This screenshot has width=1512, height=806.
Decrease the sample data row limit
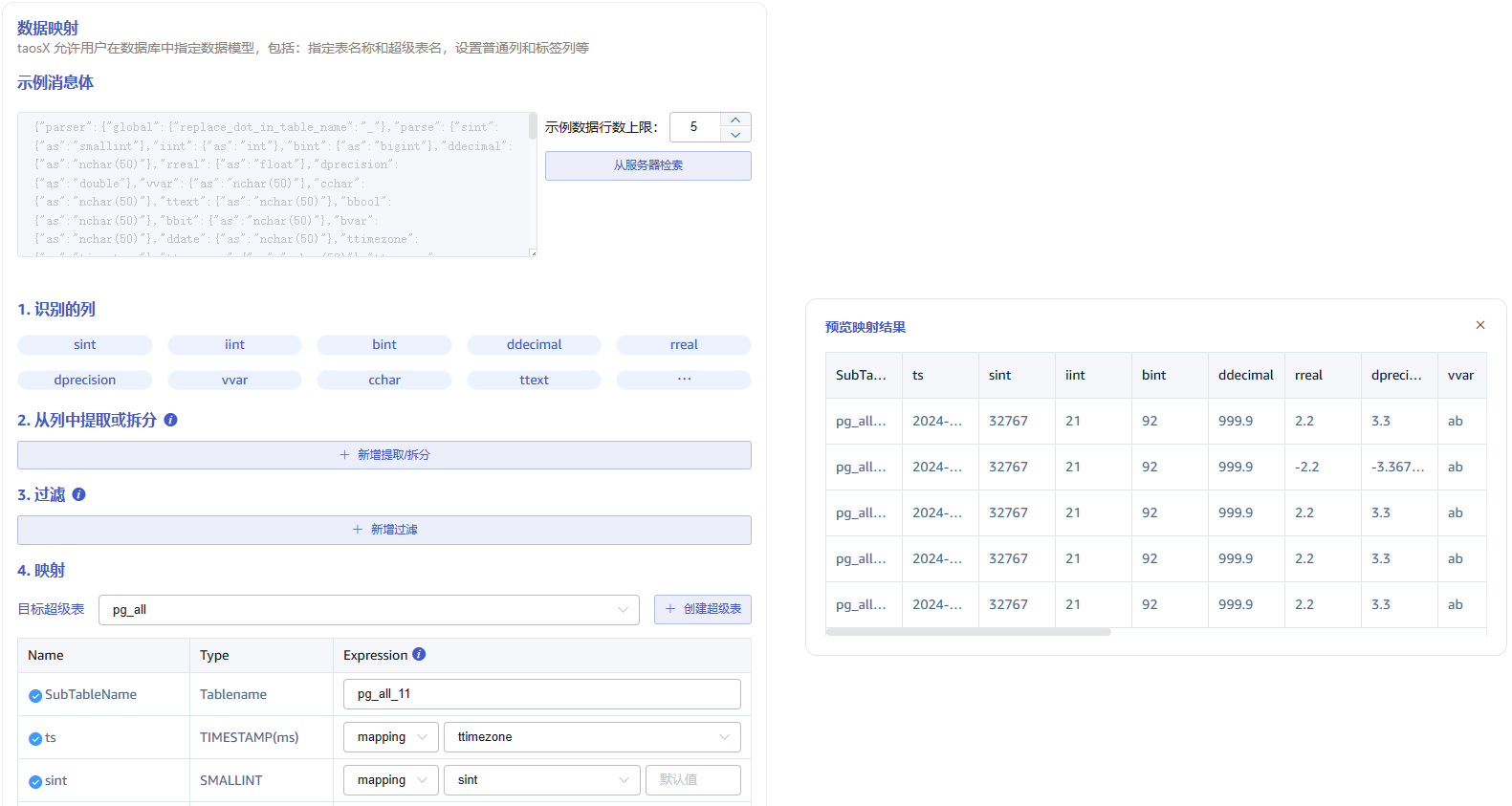click(734, 135)
